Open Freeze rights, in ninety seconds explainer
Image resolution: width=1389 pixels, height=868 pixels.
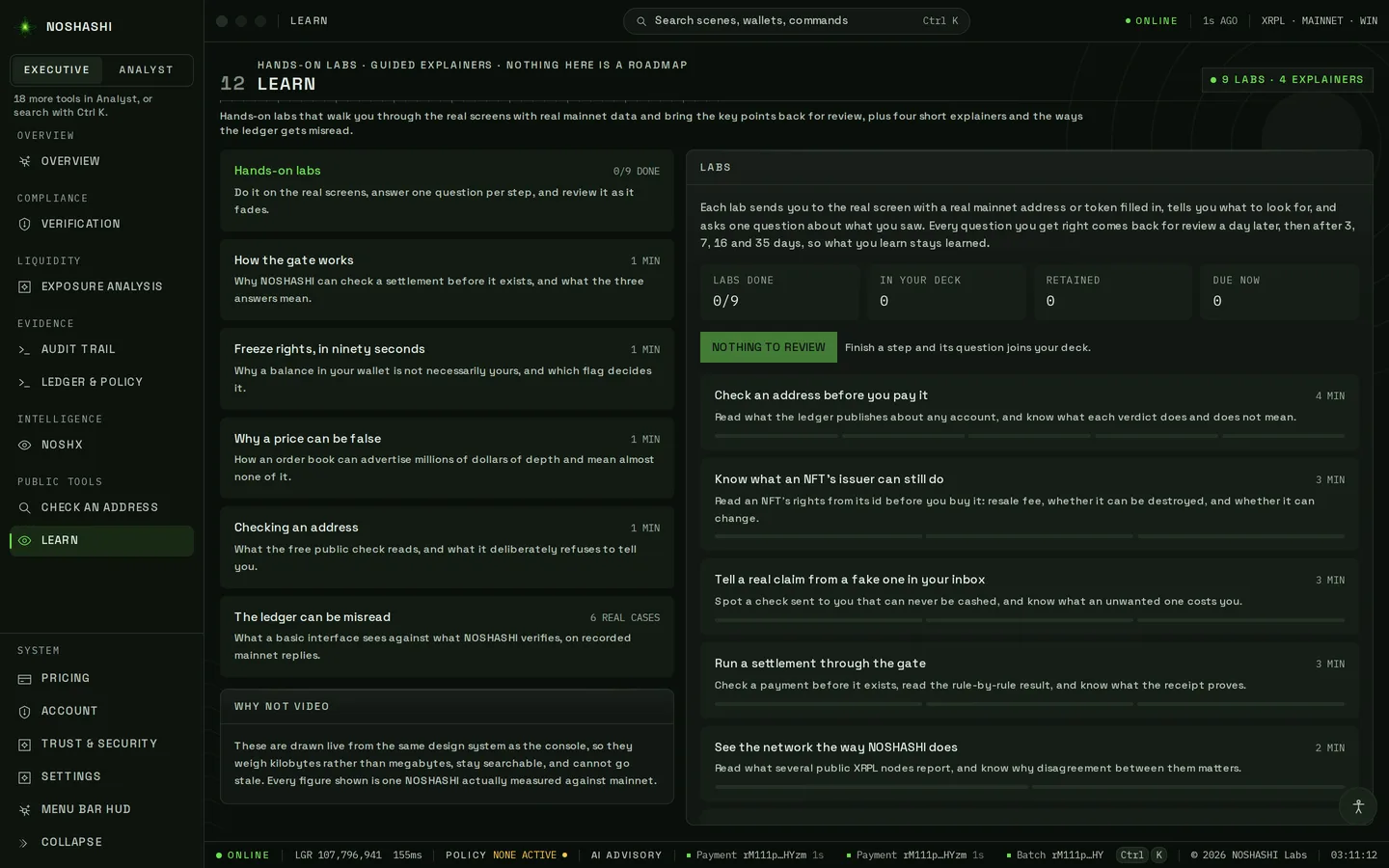tap(447, 368)
